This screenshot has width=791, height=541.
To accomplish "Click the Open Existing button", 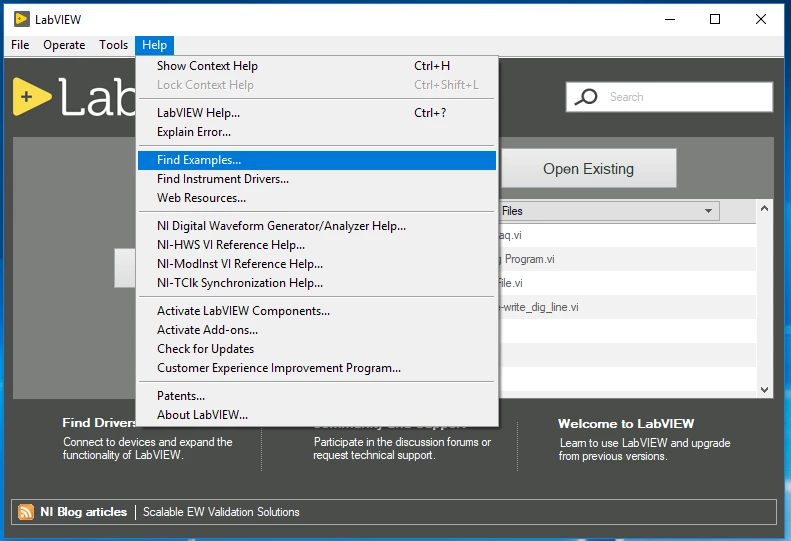I will point(588,169).
